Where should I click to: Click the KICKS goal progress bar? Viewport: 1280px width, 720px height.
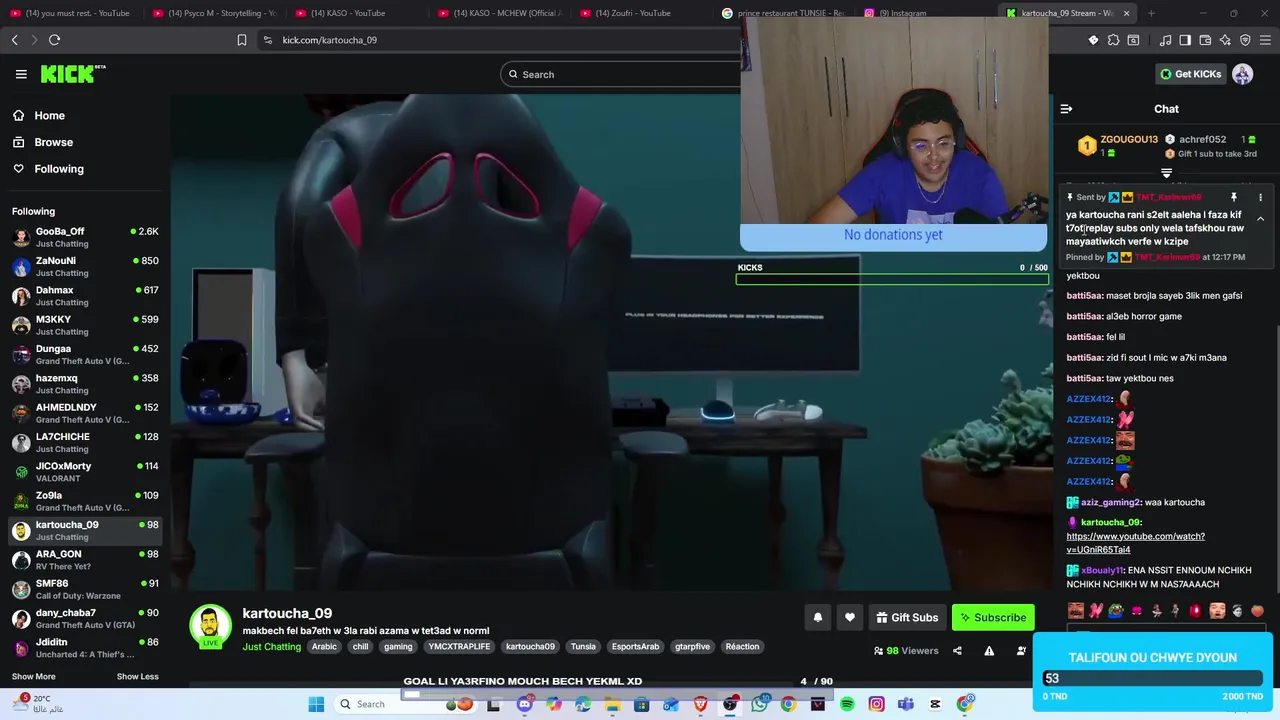pyautogui.click(x=892, y=279)
